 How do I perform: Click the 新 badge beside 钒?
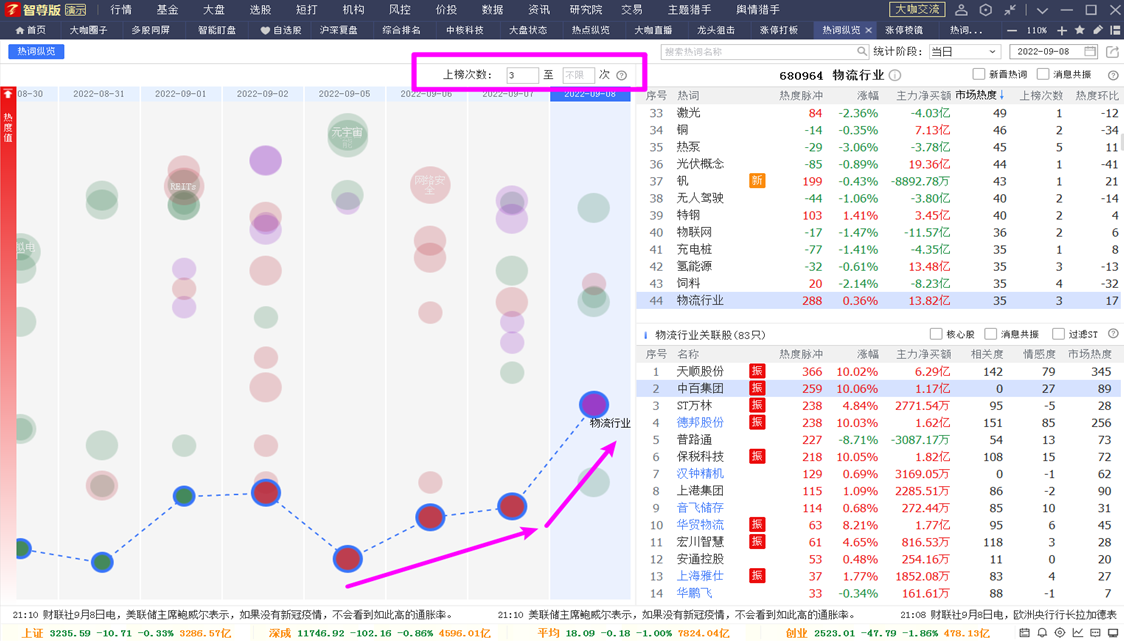click(x=757, y=181)
